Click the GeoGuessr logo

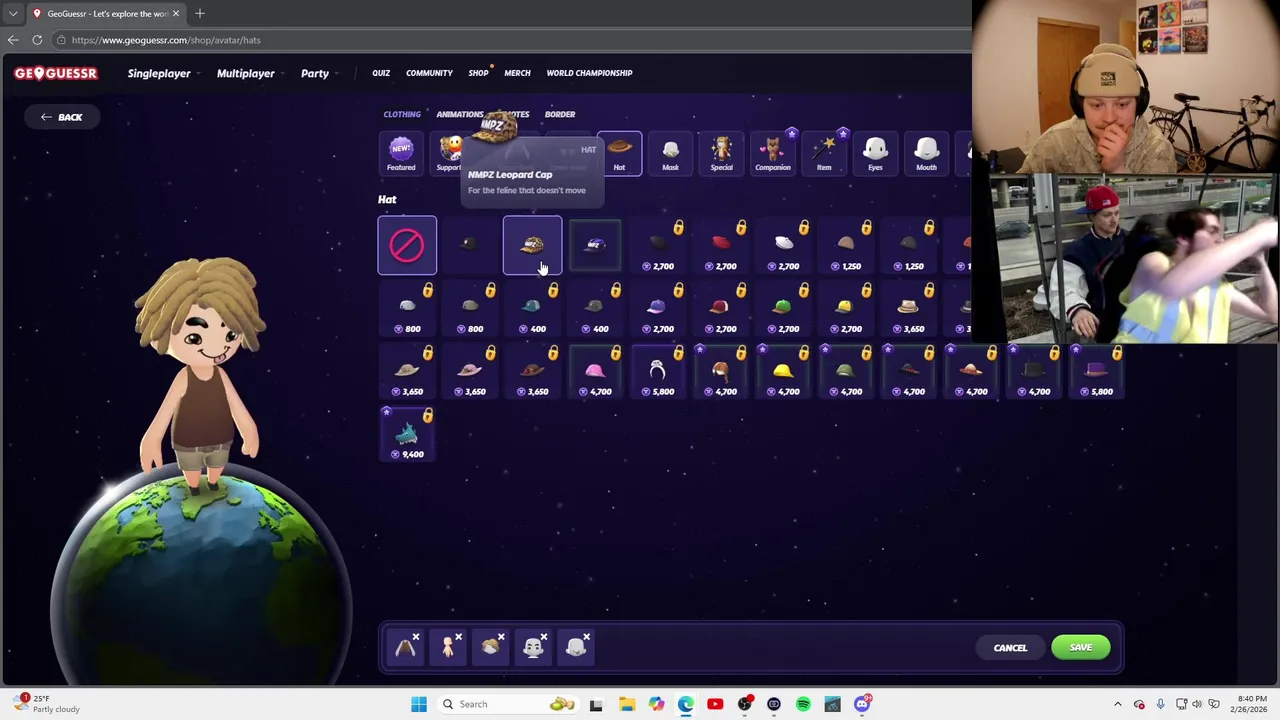(x=56, y=73)
